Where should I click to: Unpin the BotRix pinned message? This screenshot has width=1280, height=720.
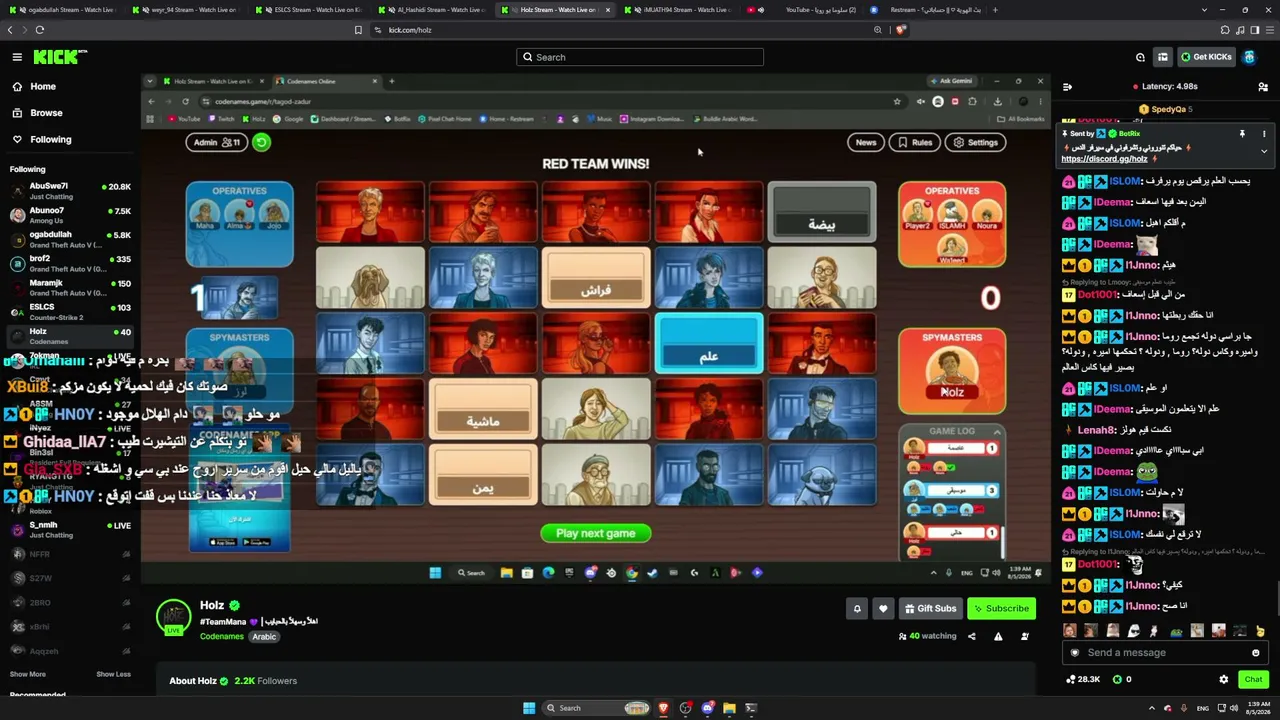tap(1242, 133)
